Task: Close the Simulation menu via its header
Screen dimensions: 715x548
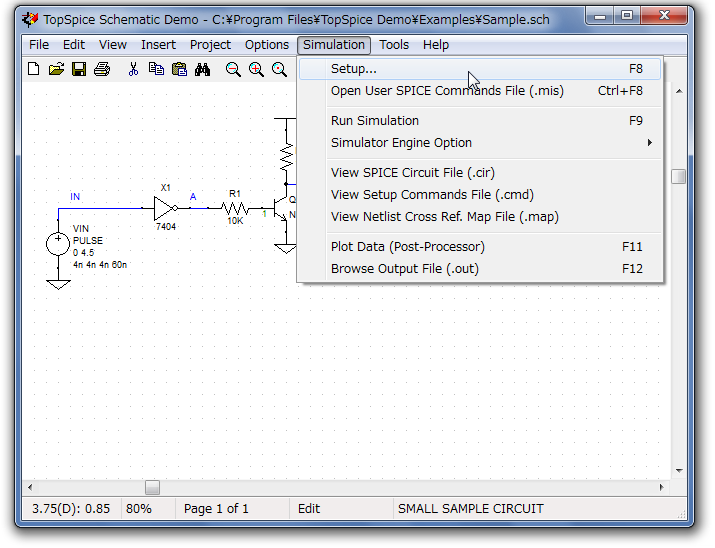Action: coord(334,45)
